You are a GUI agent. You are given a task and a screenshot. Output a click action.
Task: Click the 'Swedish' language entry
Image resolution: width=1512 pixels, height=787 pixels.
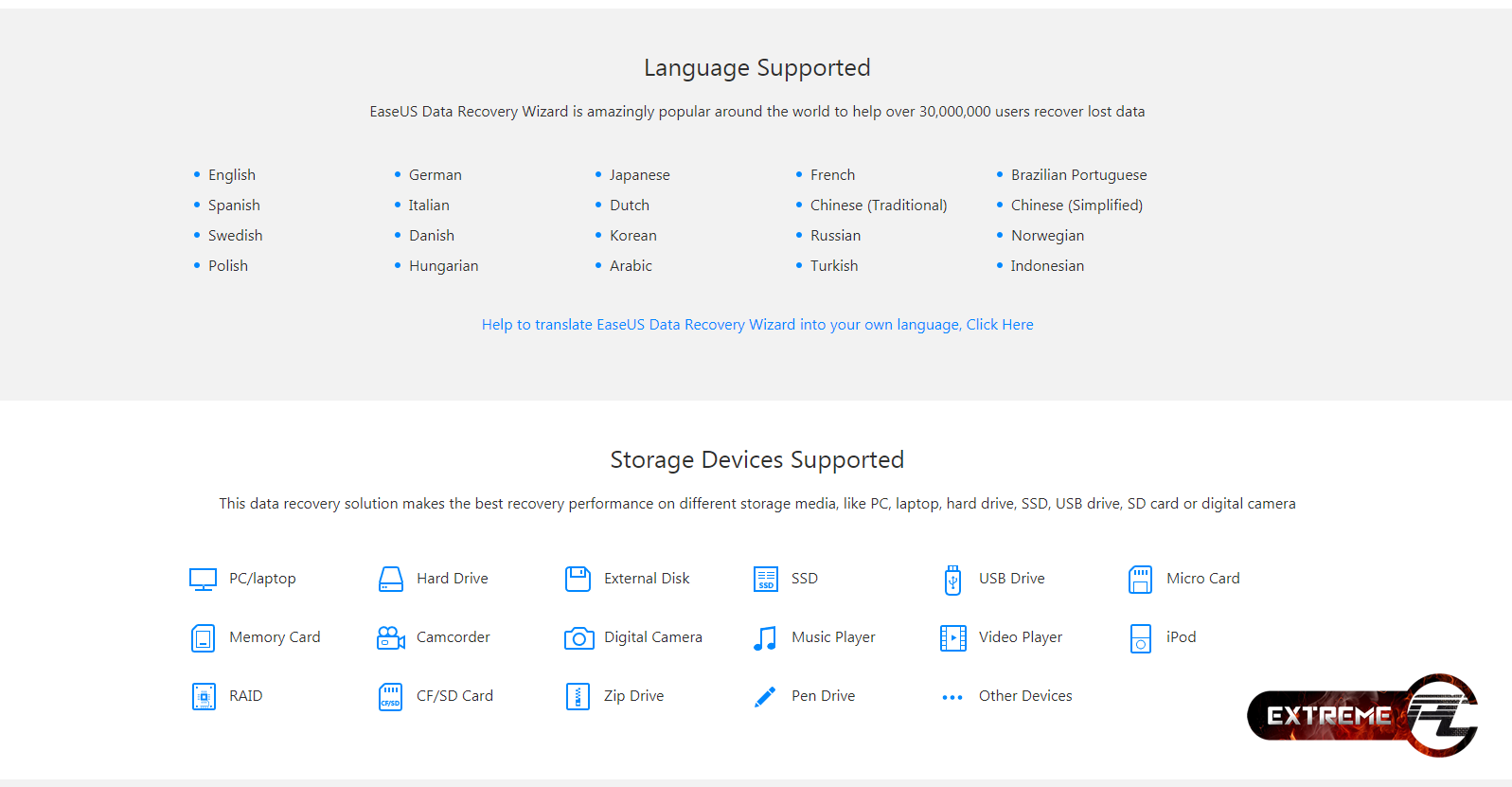(x=236, y=236)
